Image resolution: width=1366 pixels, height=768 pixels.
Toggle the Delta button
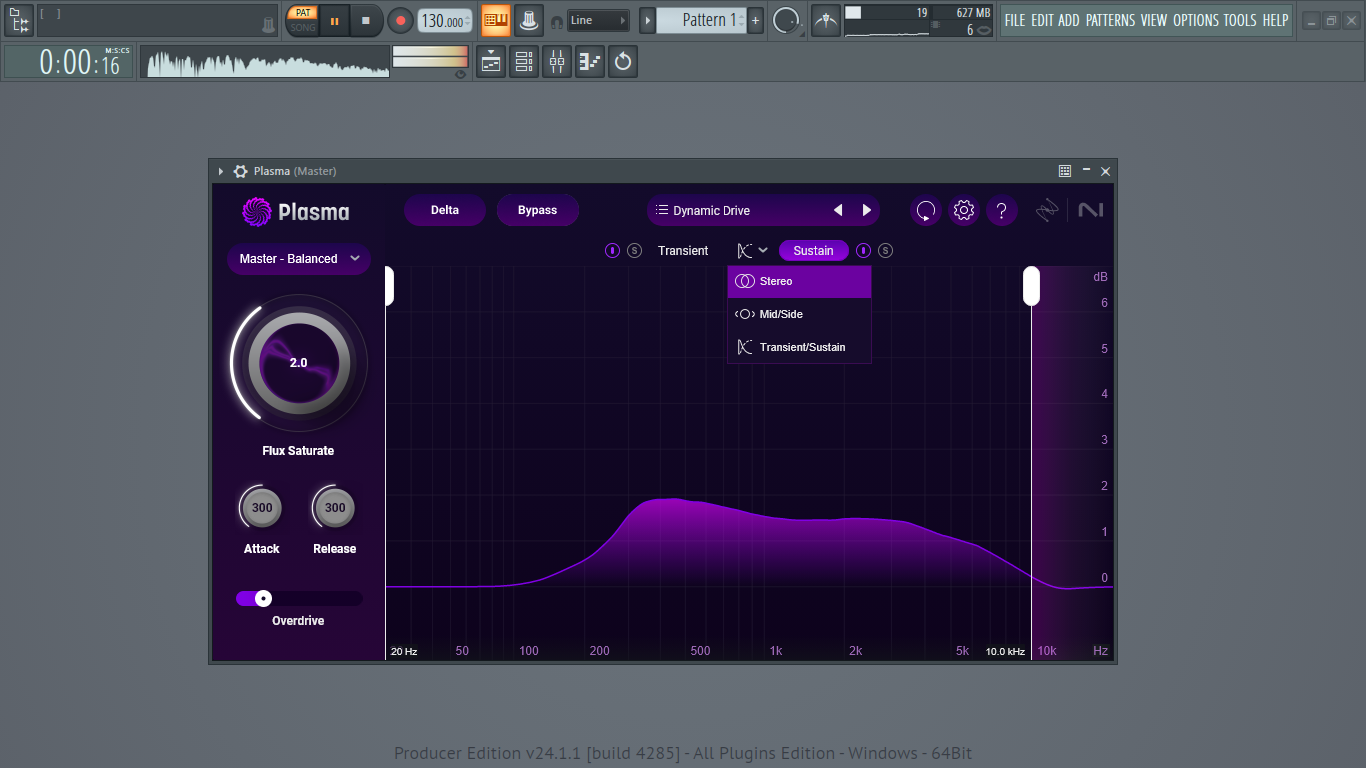445,210
